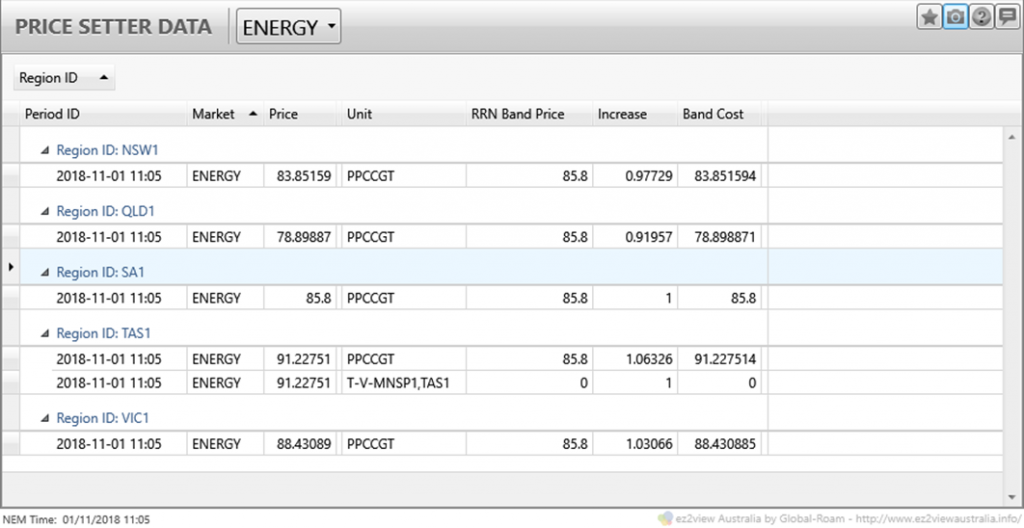Select Increase value 0.97729
Screen dimensions: 1024x528
635,176
